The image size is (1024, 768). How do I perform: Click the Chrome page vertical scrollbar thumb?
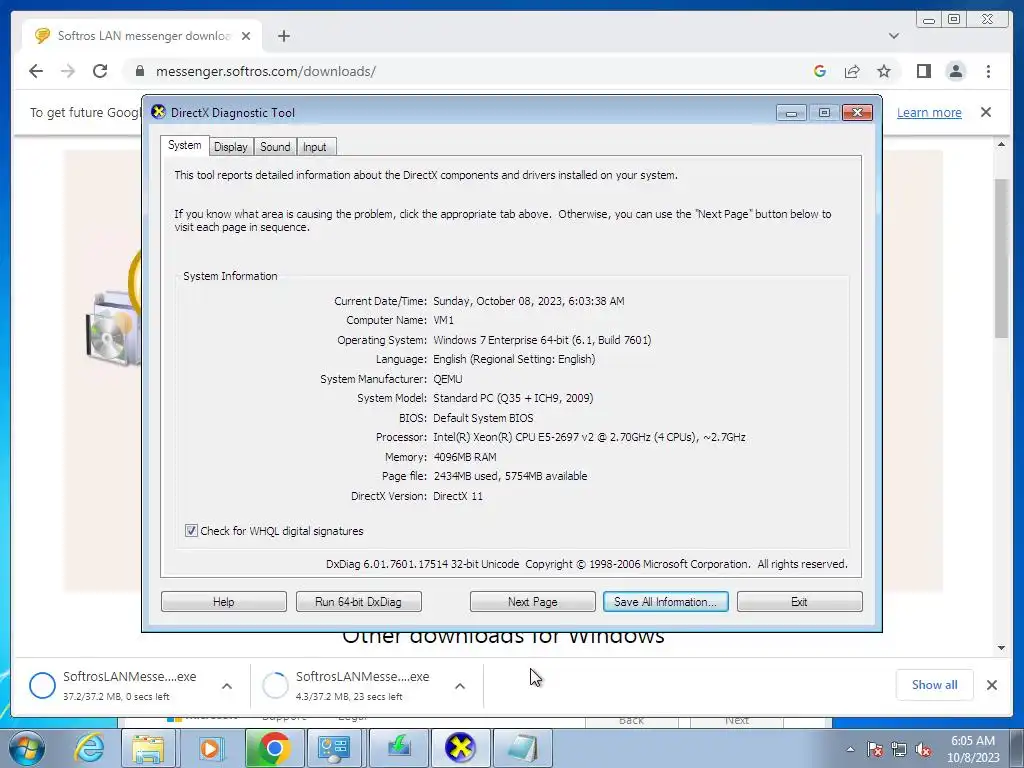1001,258
